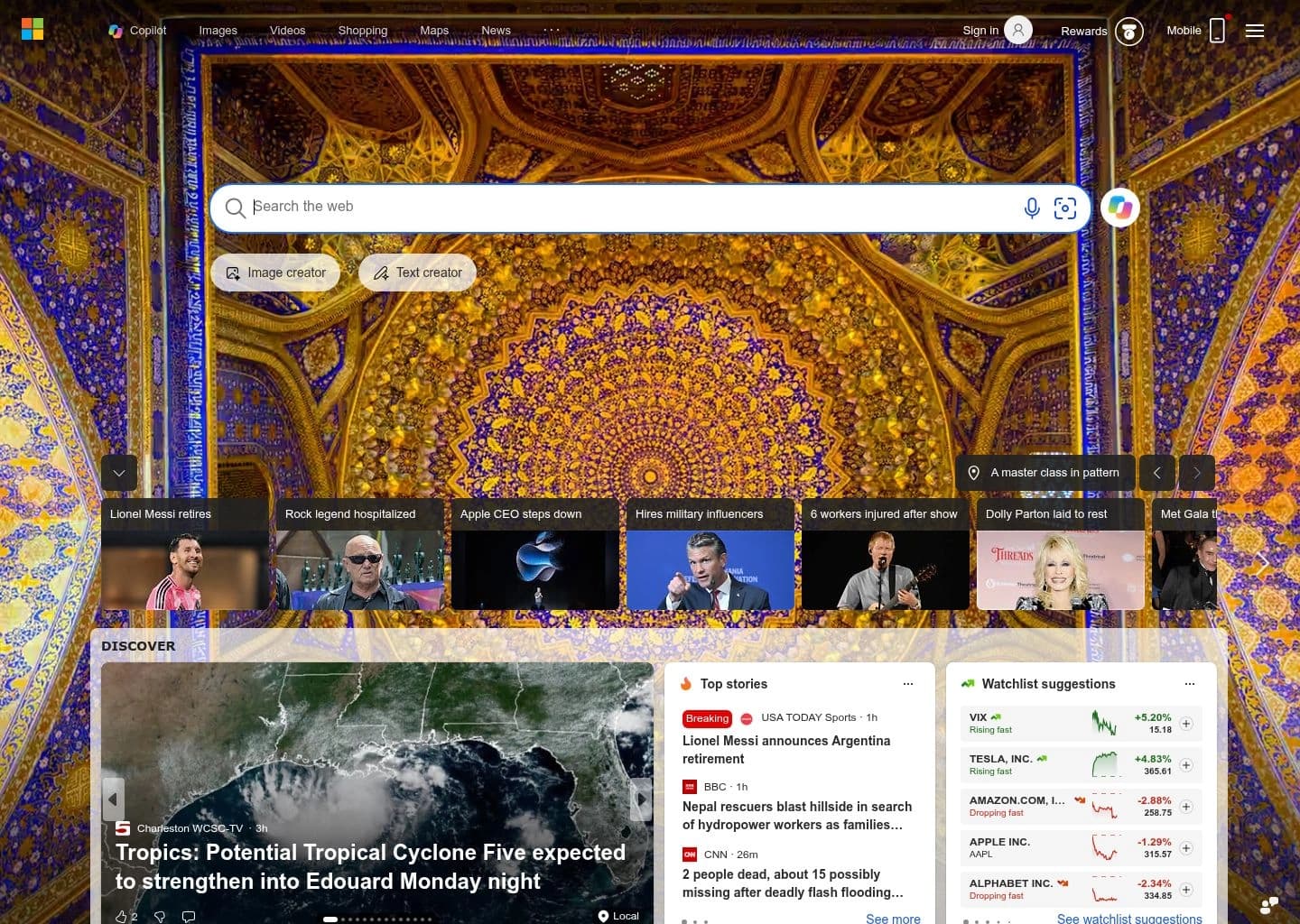Like the tropical cyclone story

point(122,916)
